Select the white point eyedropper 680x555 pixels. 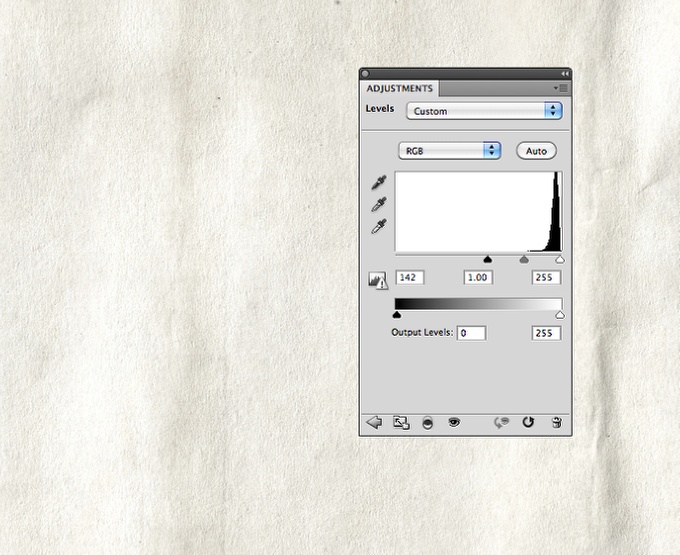[378, 226]
